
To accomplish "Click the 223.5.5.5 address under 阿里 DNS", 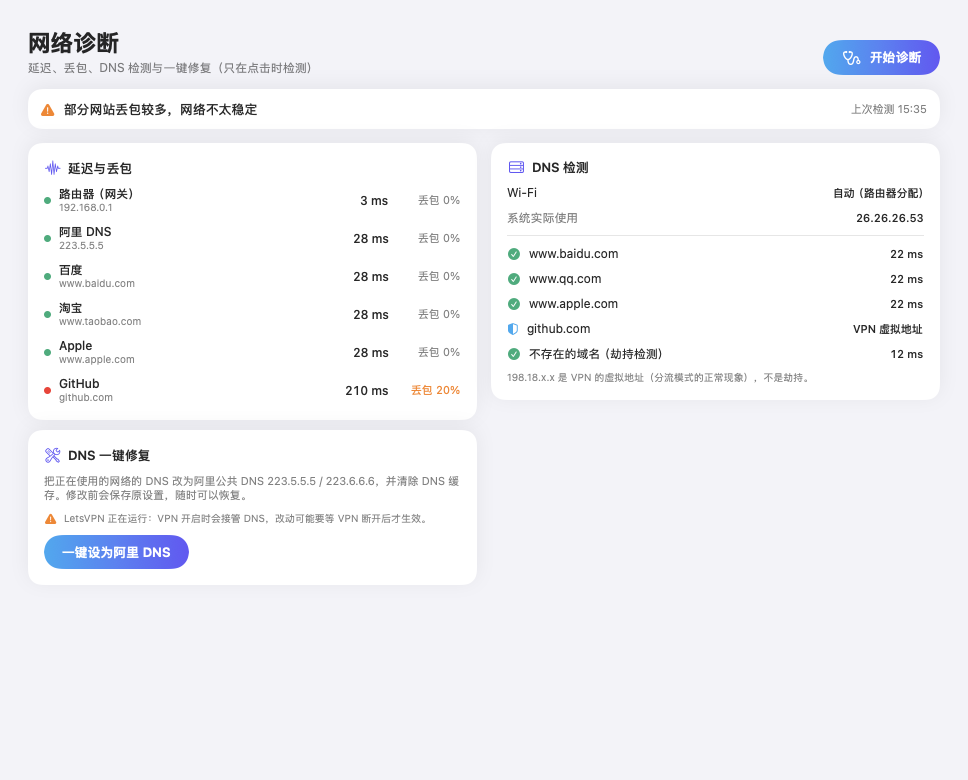I will (x=81, y=246).
